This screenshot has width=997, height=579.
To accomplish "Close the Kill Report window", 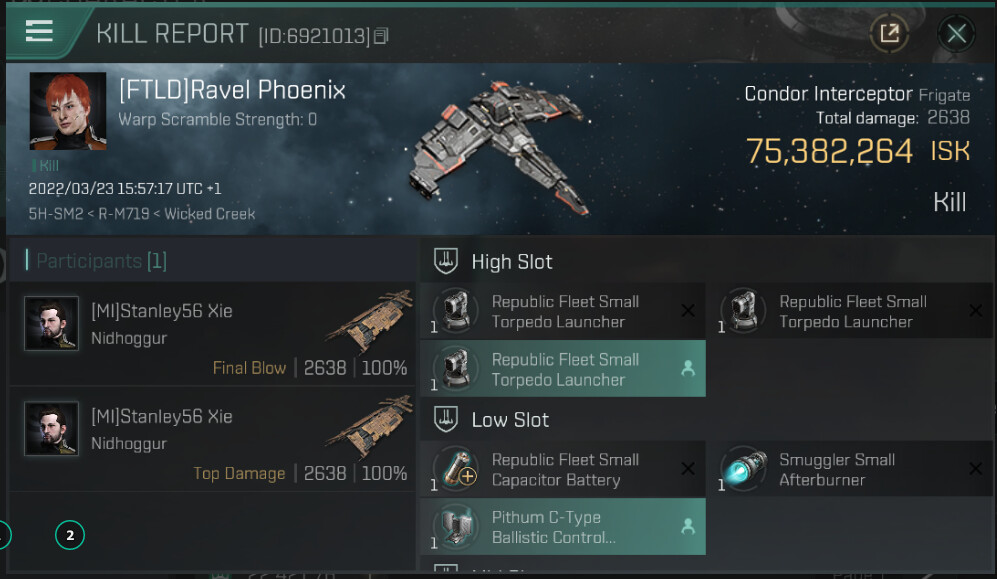I will tap(956, 34).
